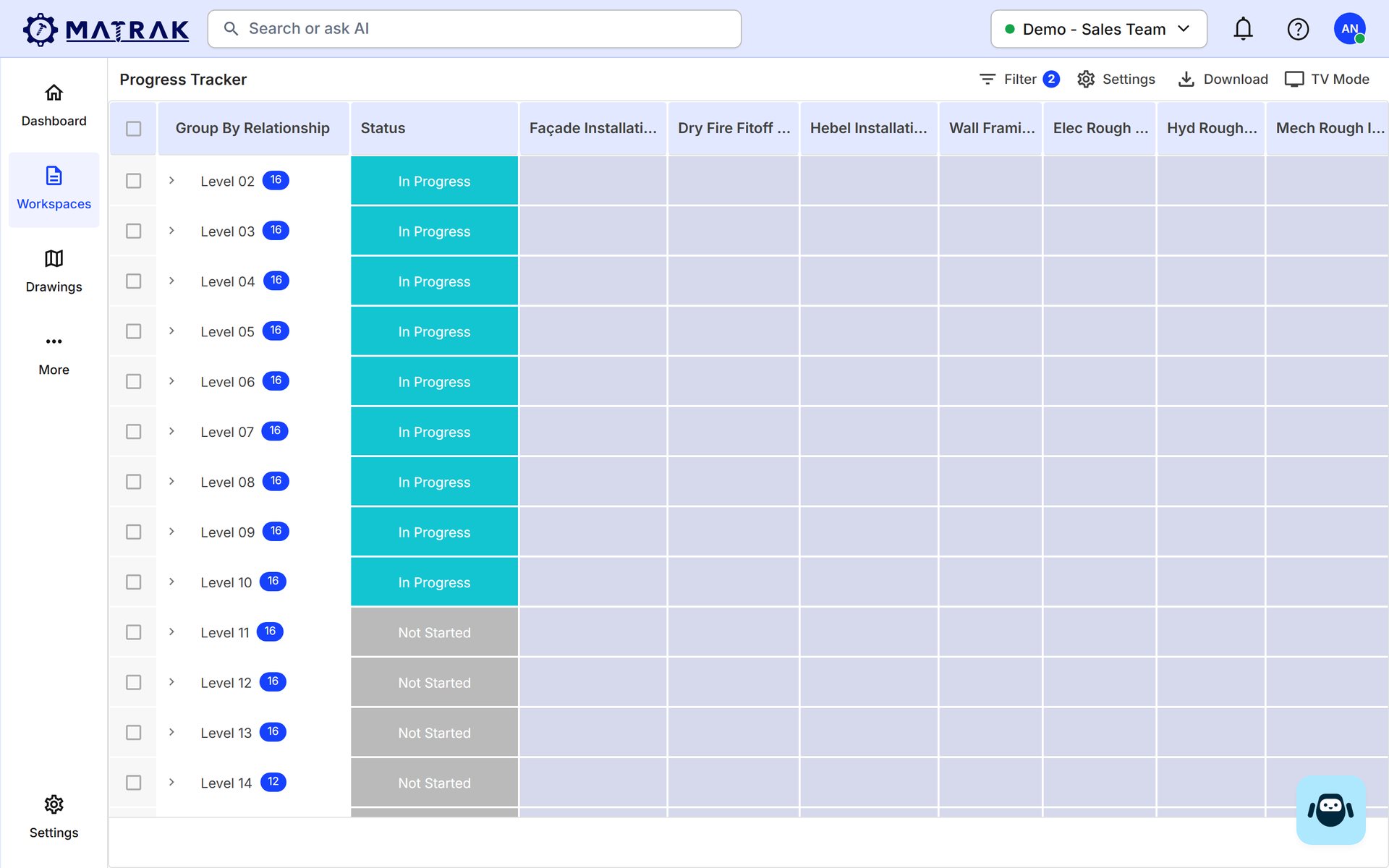Open Drawings in the sidebar
Screen dimensions: 1389x868
[54, 272]
